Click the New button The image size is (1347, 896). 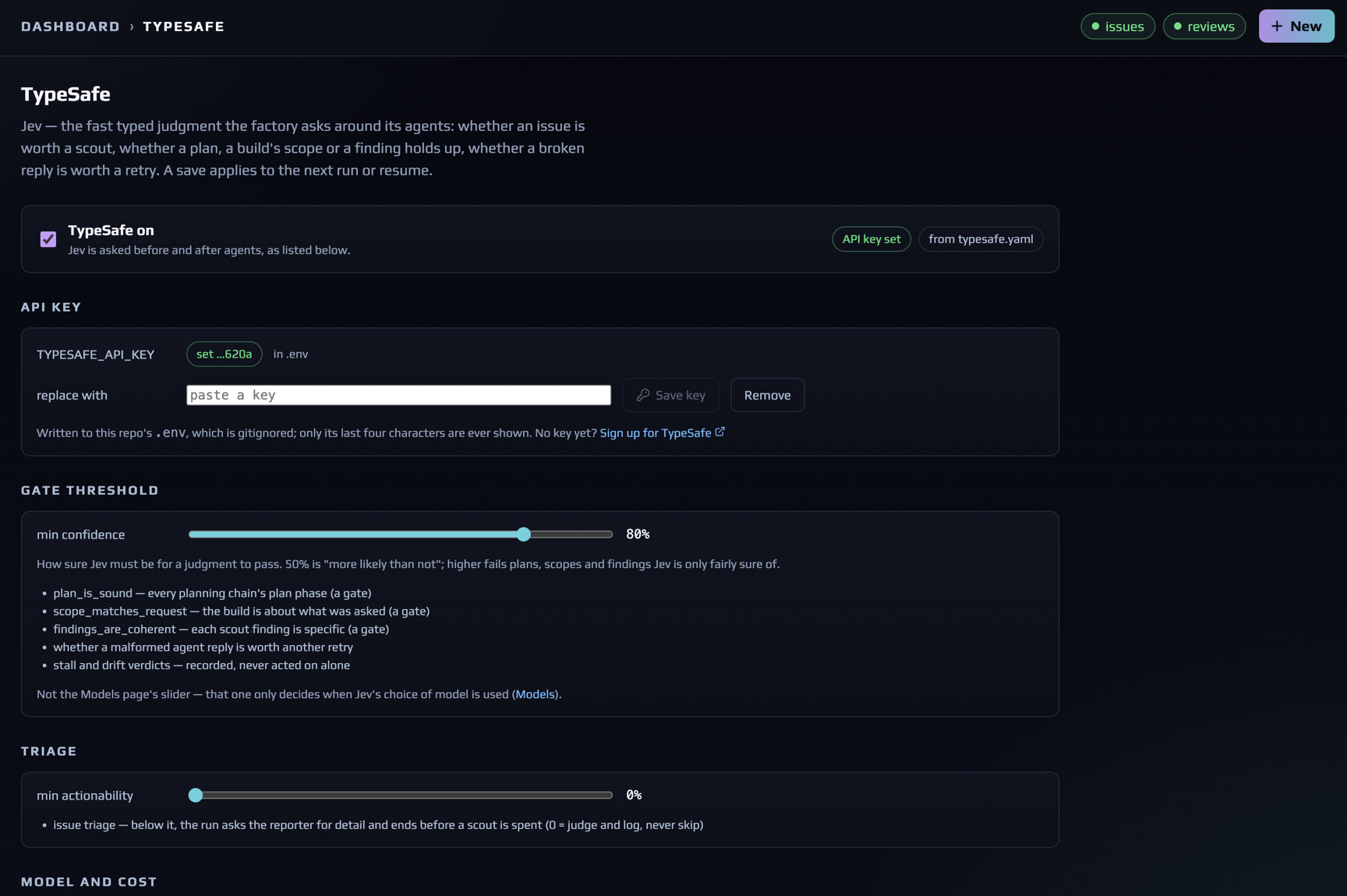click(1296, 26)
